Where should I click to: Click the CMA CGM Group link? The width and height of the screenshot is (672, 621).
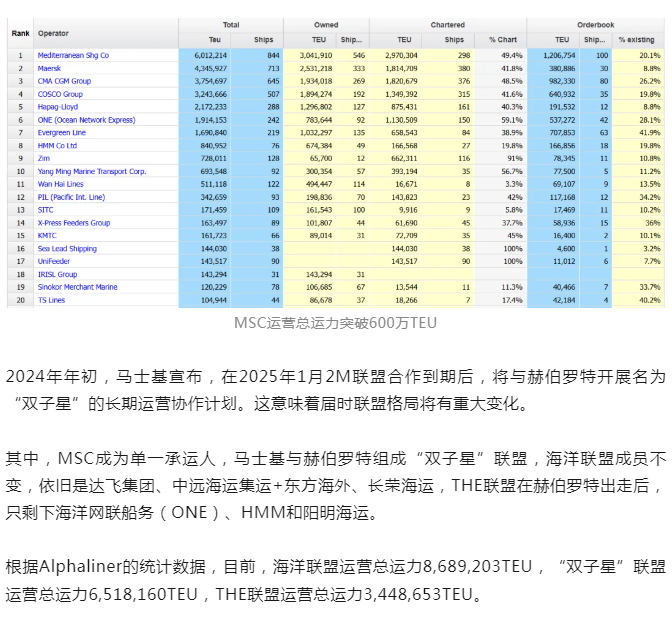64,81
